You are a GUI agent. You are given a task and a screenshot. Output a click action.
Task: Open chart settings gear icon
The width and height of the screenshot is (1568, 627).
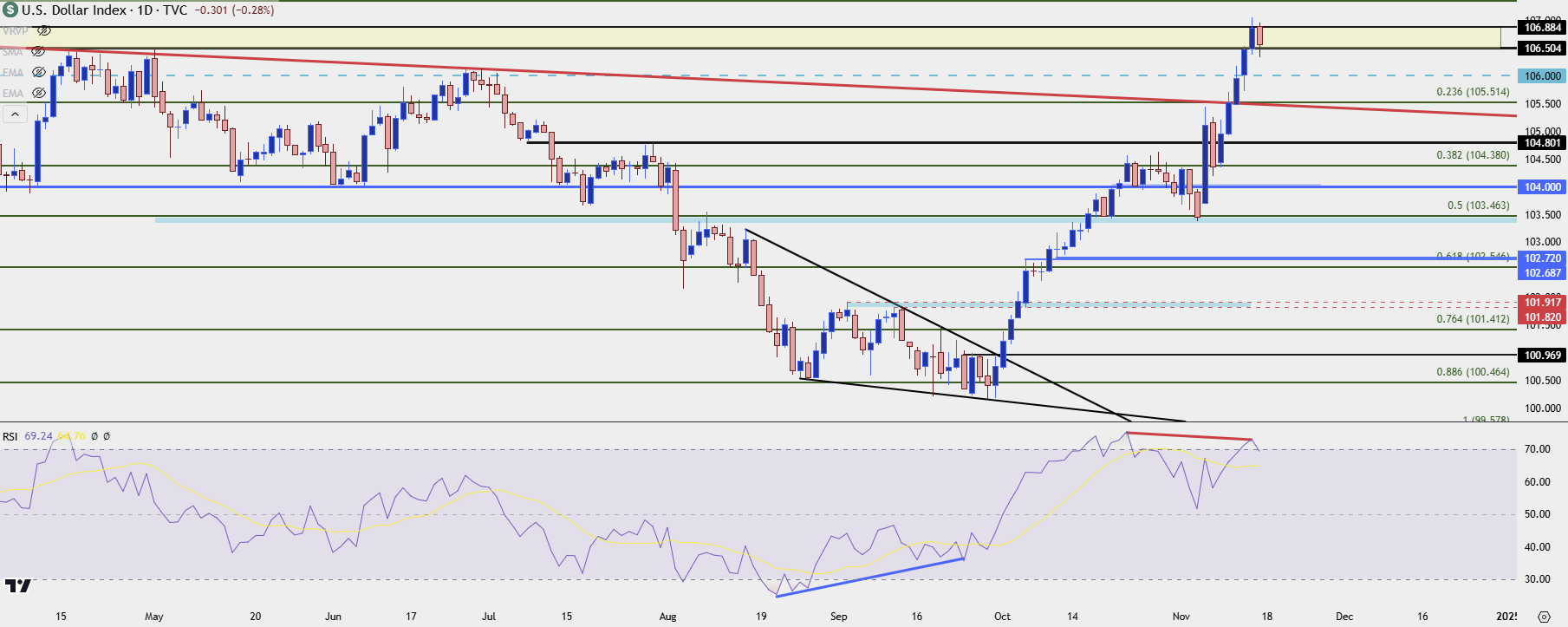click(x=1544, y=617)
